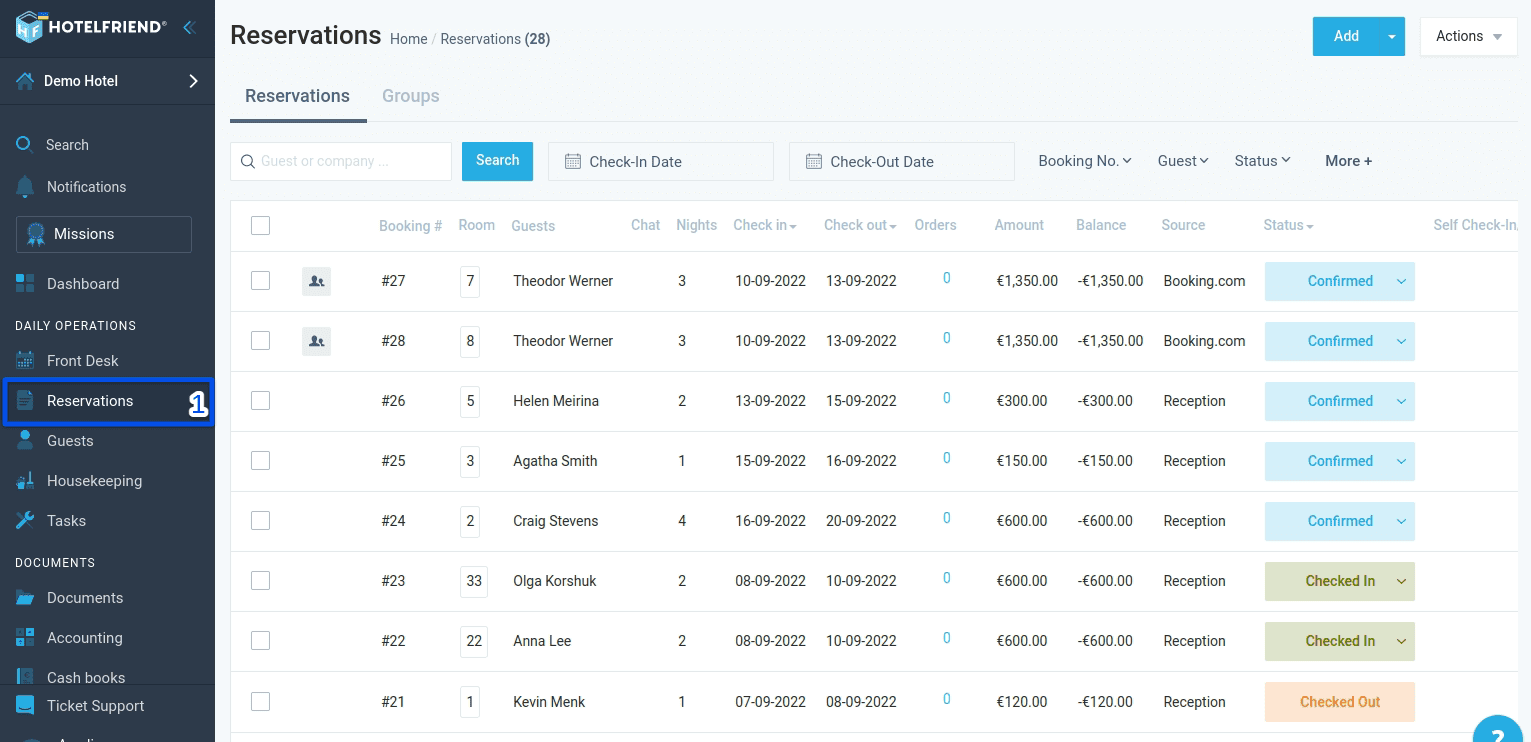The image size is (1531, 742).
Task: Click the group guests icon for booking #27
Action: pos(316,282)
